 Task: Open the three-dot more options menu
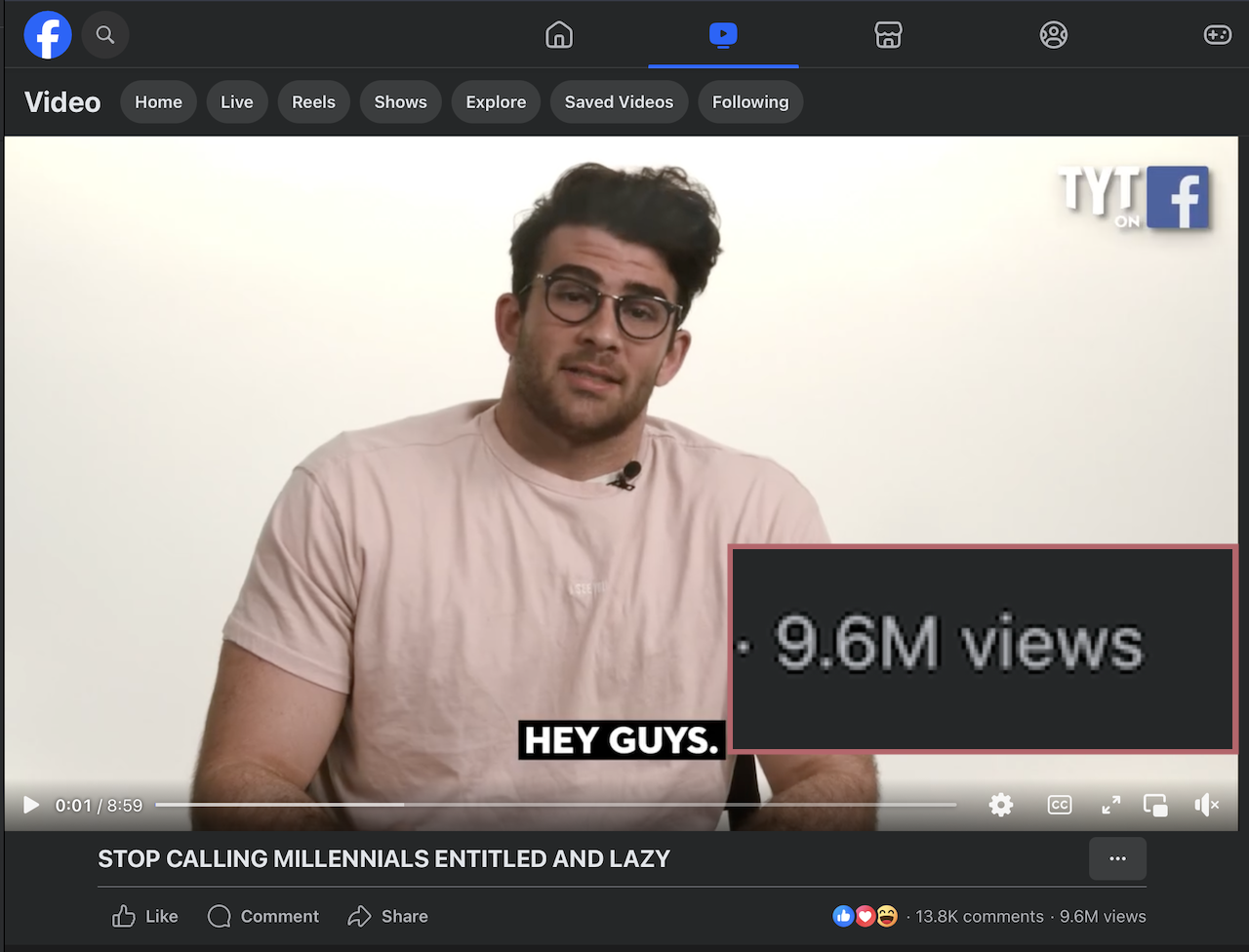[x=1117, y=858]
